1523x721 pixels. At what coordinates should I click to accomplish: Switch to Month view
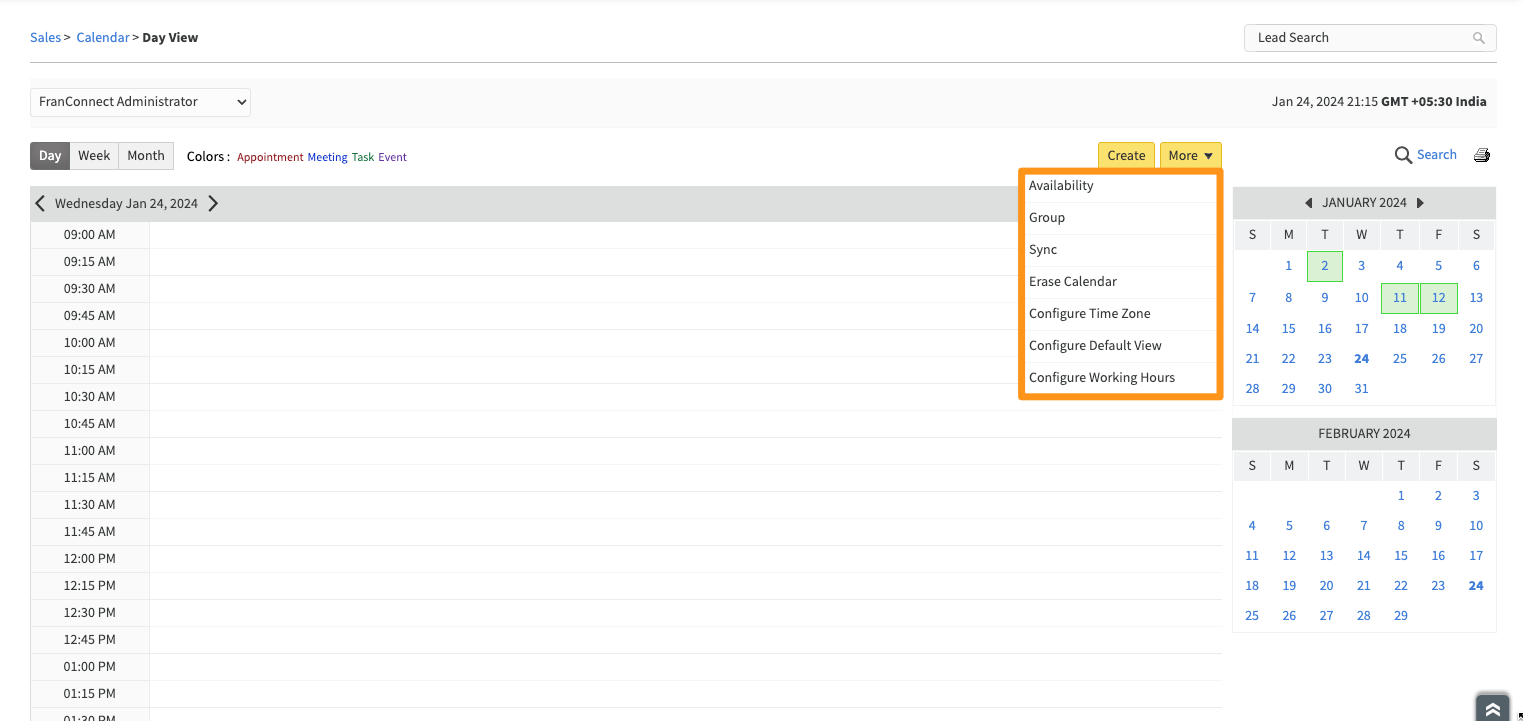coord(146,156)
